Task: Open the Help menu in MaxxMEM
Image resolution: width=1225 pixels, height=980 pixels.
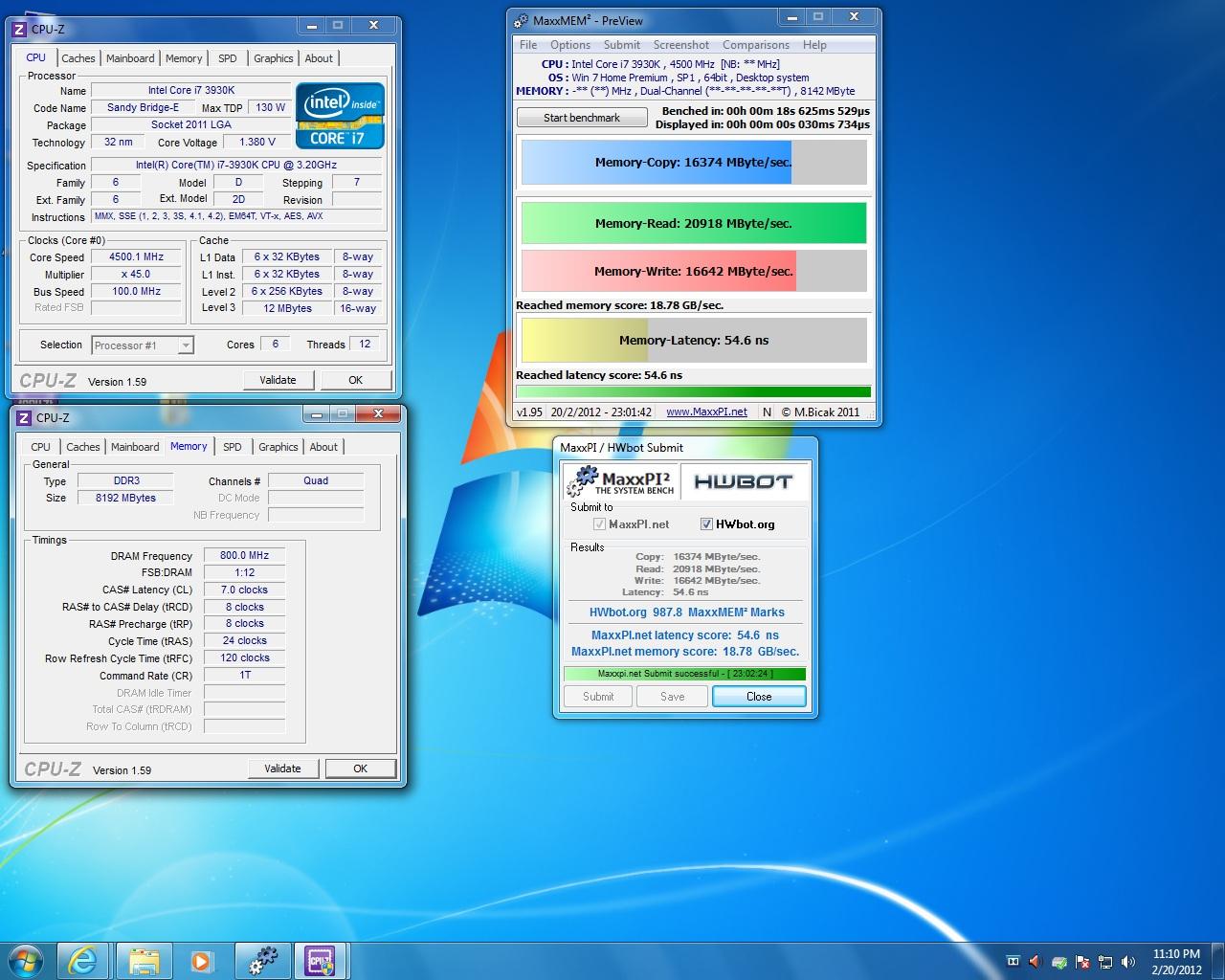Action: (814, 45)
